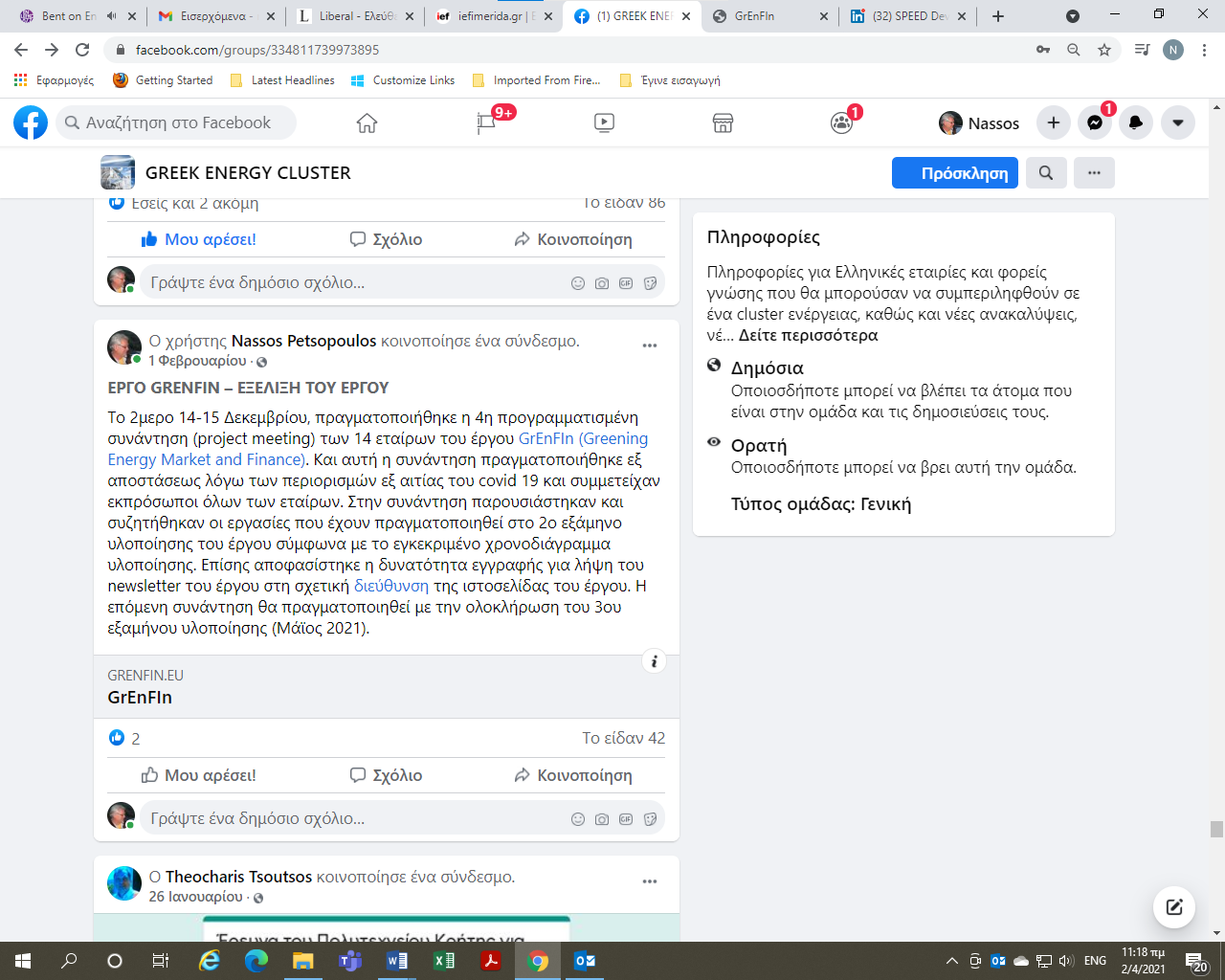Open the GRENFIN.EU link preview title
The image size is (1225, 980).
pyautogui.click(x=140, y=698)
